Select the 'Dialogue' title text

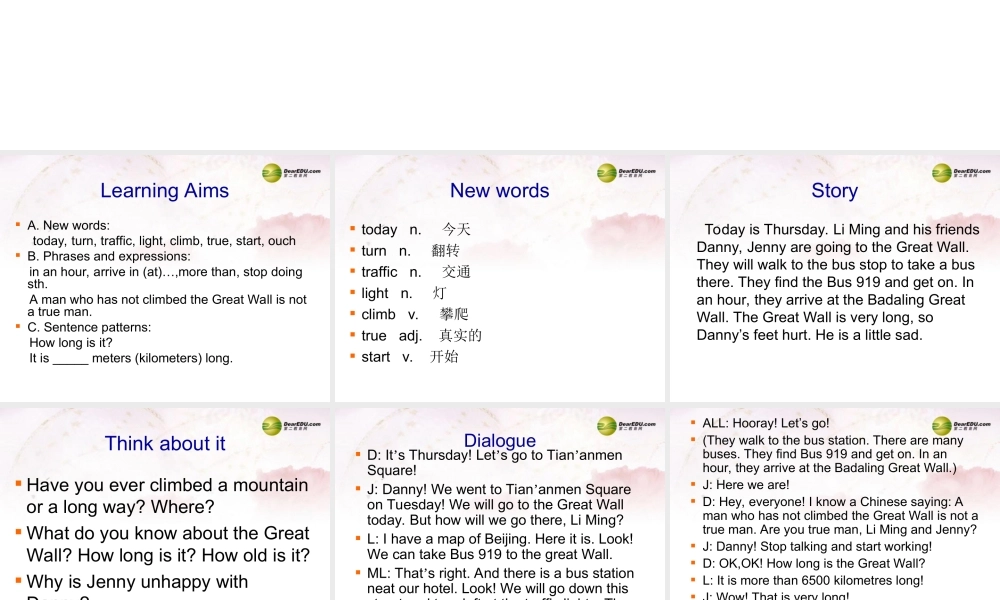(499, 441)
